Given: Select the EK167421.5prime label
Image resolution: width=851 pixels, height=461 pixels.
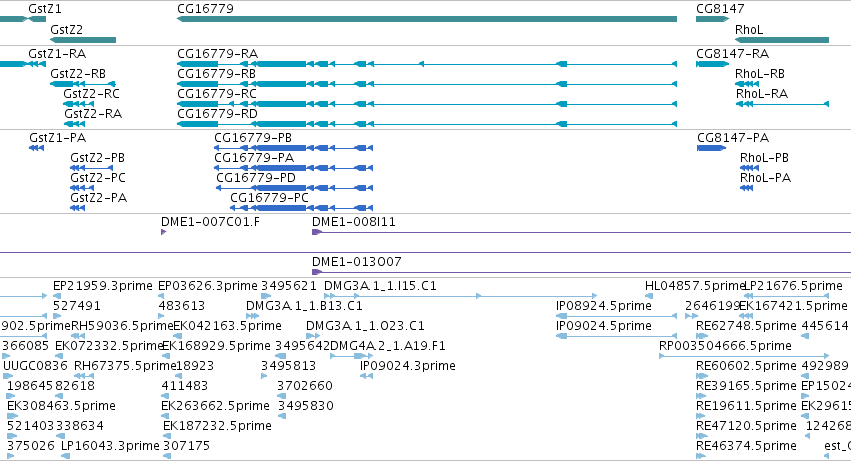Looking at the screenshot, I should [793, 306].
